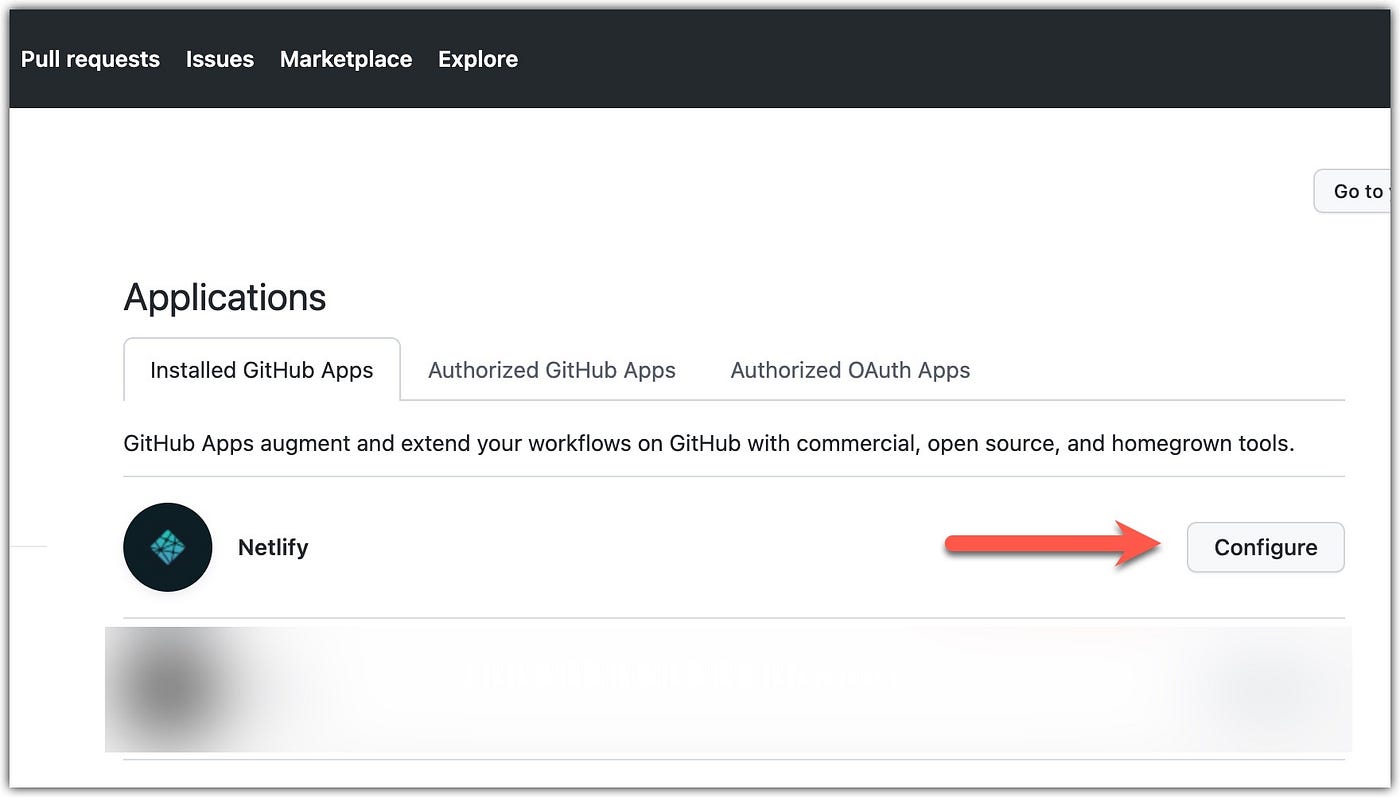
Task: Click the dark circular Netlify badge
Action: coord(167,547)
